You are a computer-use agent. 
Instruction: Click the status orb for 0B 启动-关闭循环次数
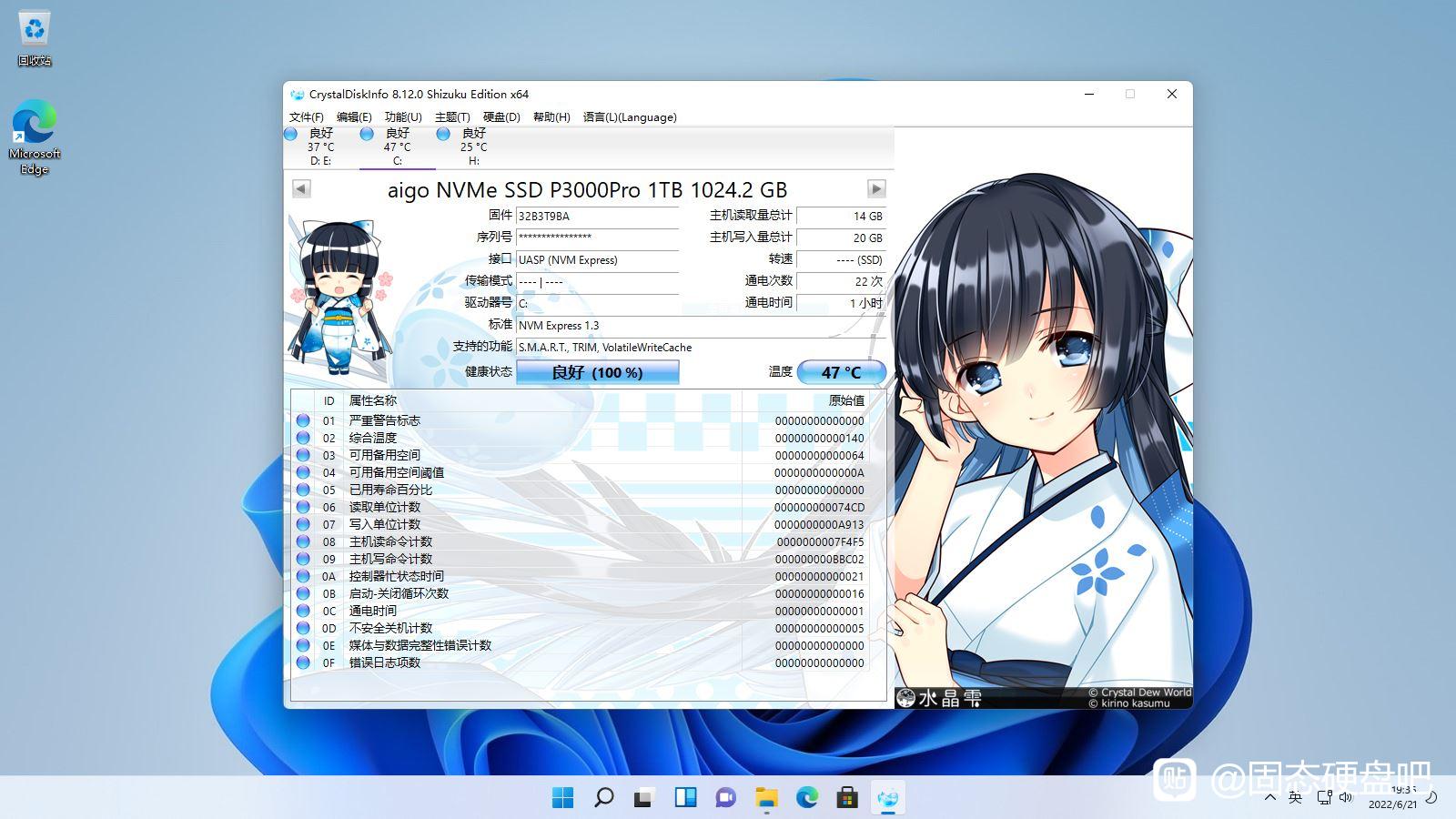pos(303,593)
